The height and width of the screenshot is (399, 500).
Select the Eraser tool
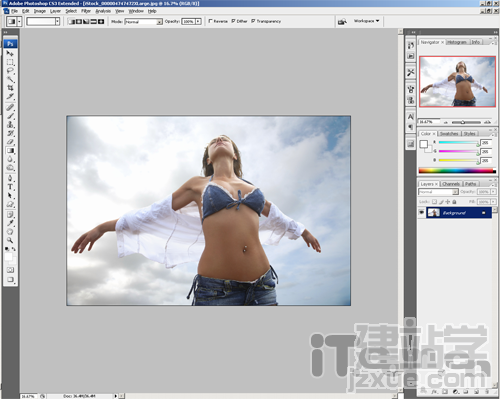(10, 142)
